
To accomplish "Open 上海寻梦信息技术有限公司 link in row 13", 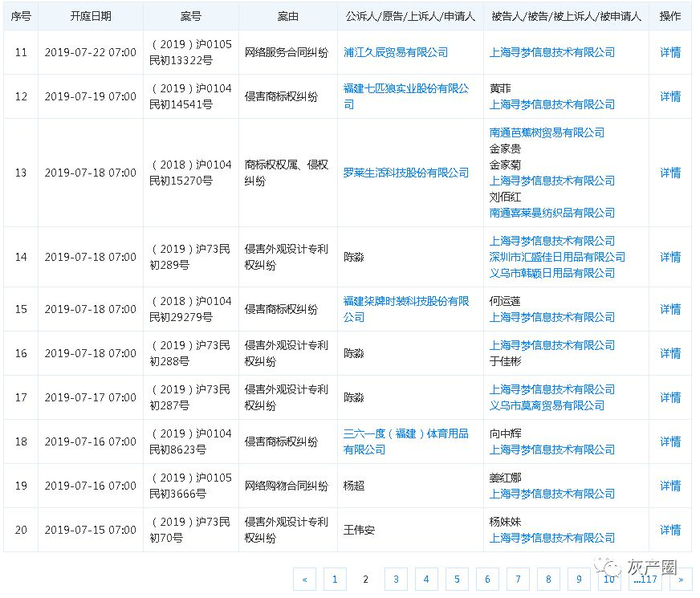I will pos(552,181).
